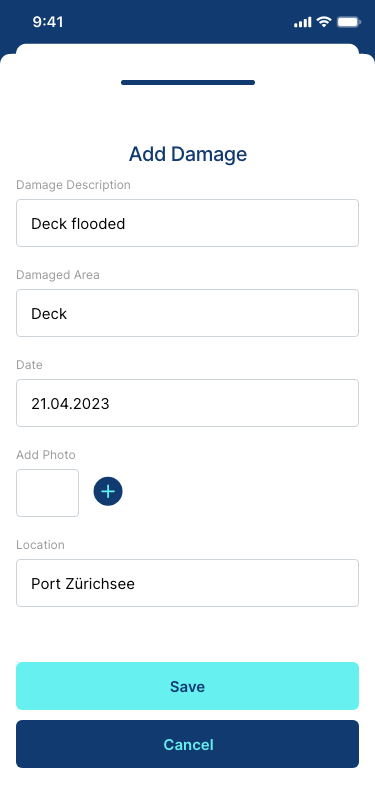
Task: Click the background card edge behind the sheet
Action: [188, 48]
